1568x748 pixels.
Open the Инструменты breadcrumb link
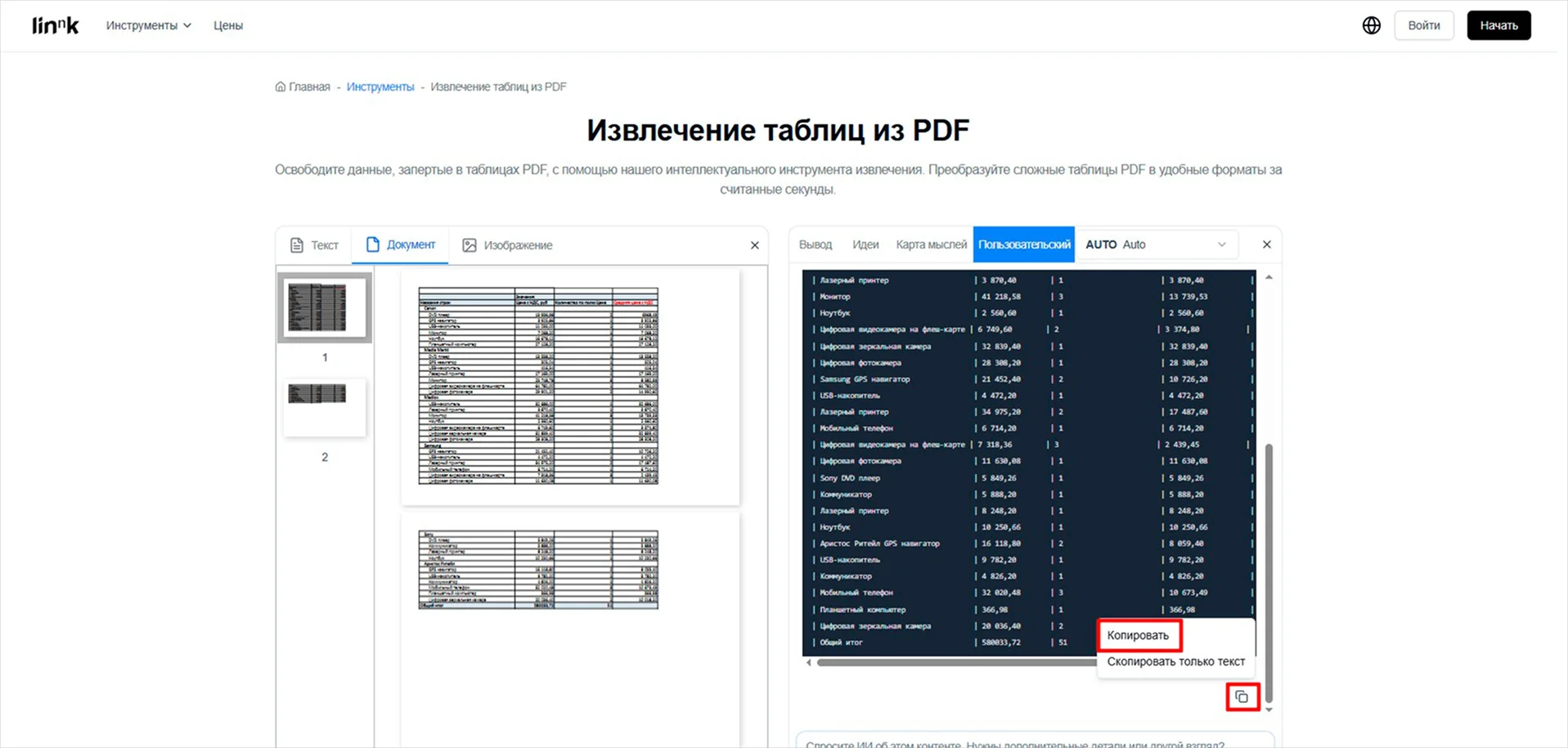(380, 87)
